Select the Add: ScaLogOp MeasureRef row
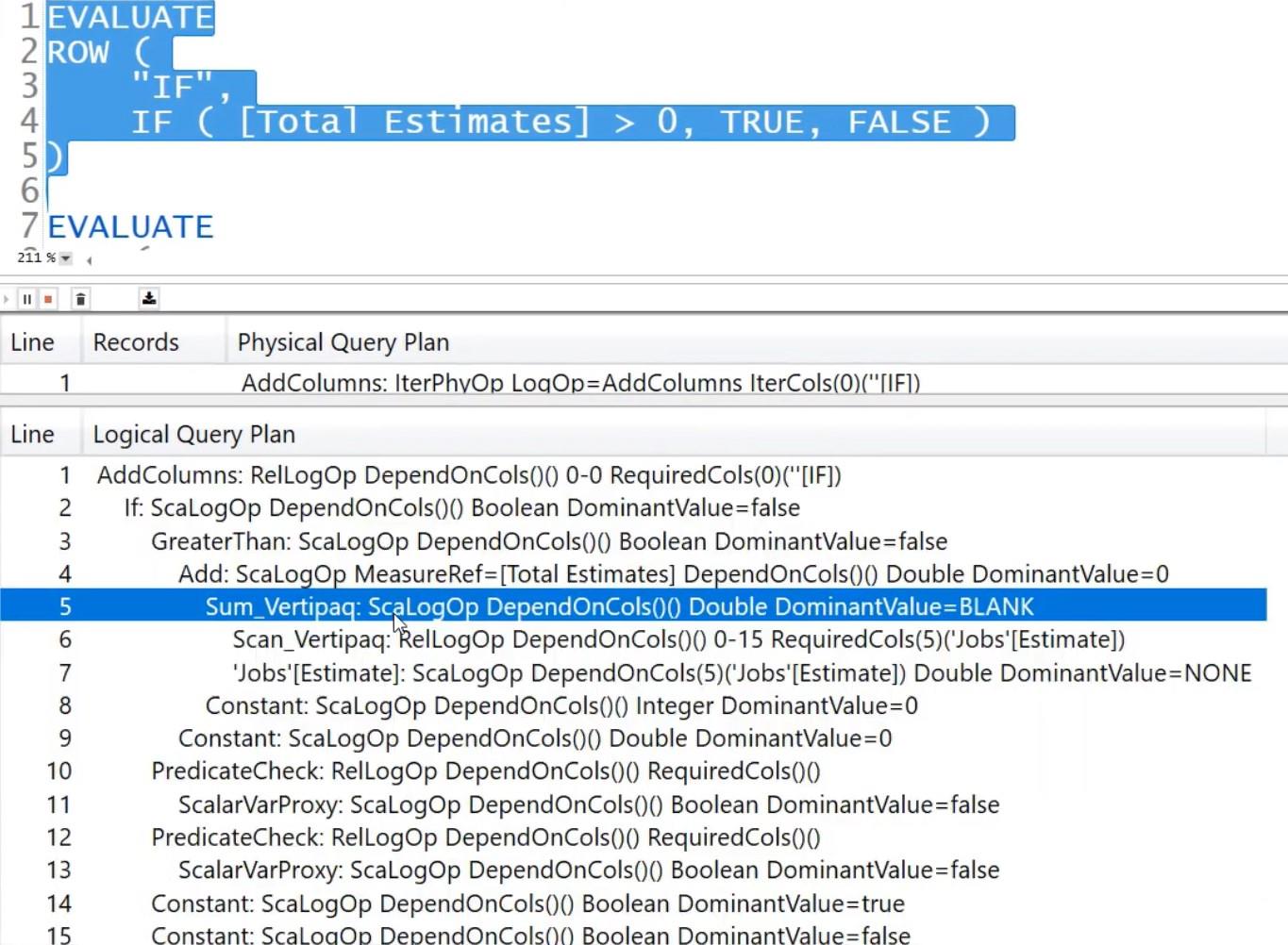Image resolution: width=1288 pixels, height=945 pixels. 633,574
